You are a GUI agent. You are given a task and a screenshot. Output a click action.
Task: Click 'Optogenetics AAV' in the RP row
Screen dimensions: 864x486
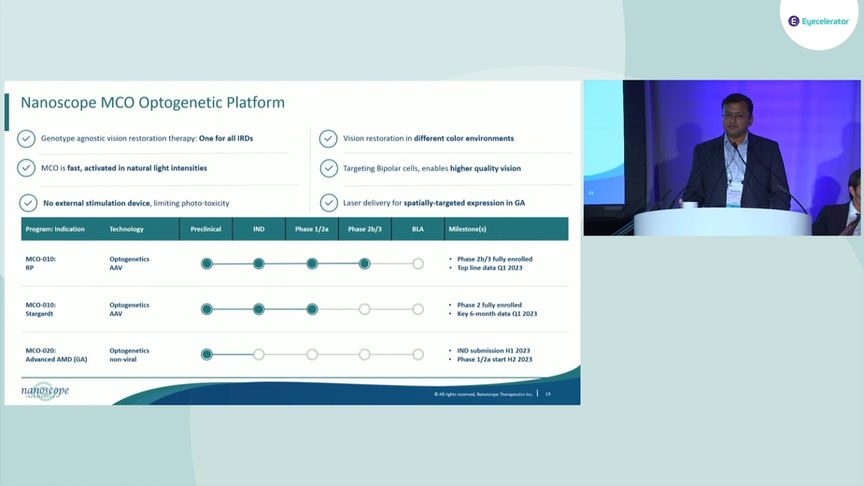click(129, 263)
